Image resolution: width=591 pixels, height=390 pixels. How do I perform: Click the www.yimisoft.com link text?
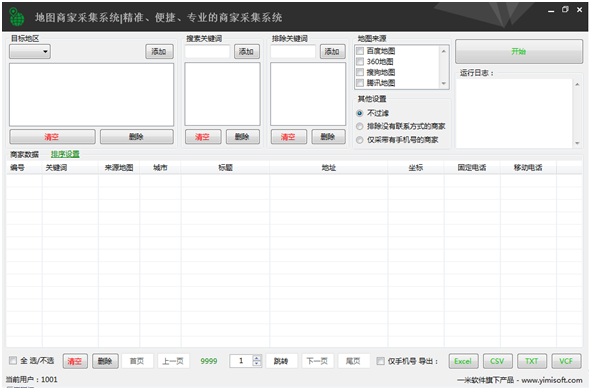pos(552,380)
